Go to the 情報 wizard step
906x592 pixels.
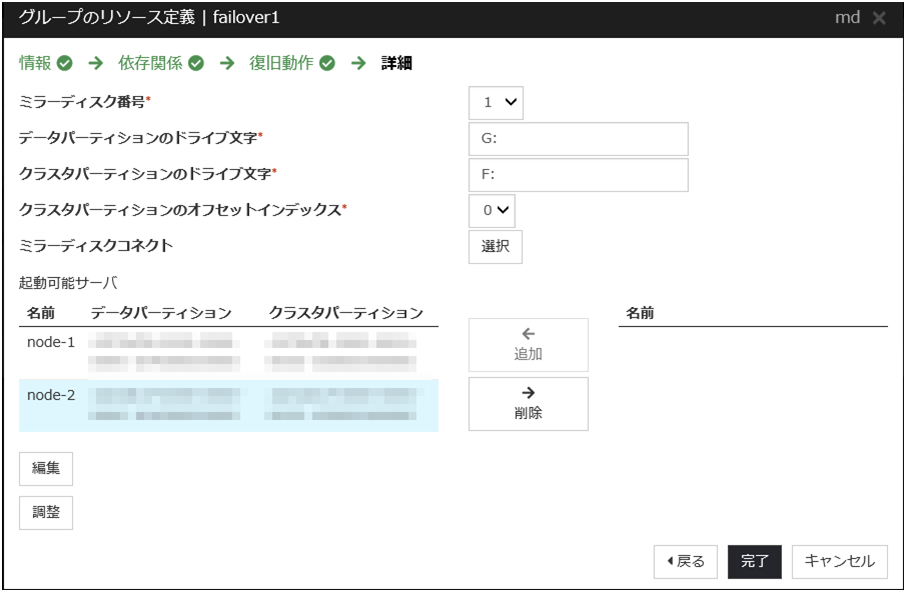click(36, 64)
